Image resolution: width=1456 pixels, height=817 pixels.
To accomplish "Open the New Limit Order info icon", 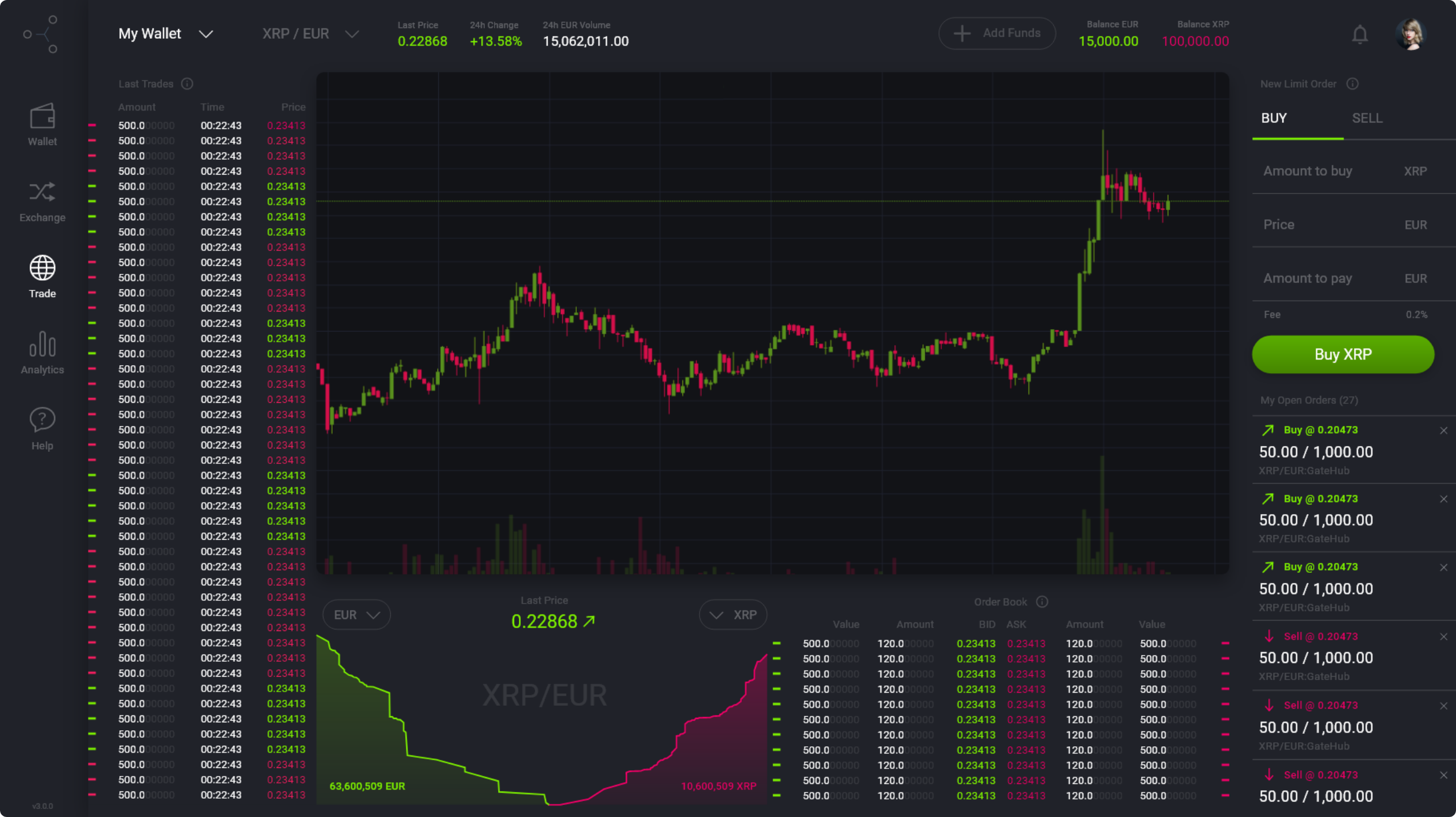I will coord(1353,83).
